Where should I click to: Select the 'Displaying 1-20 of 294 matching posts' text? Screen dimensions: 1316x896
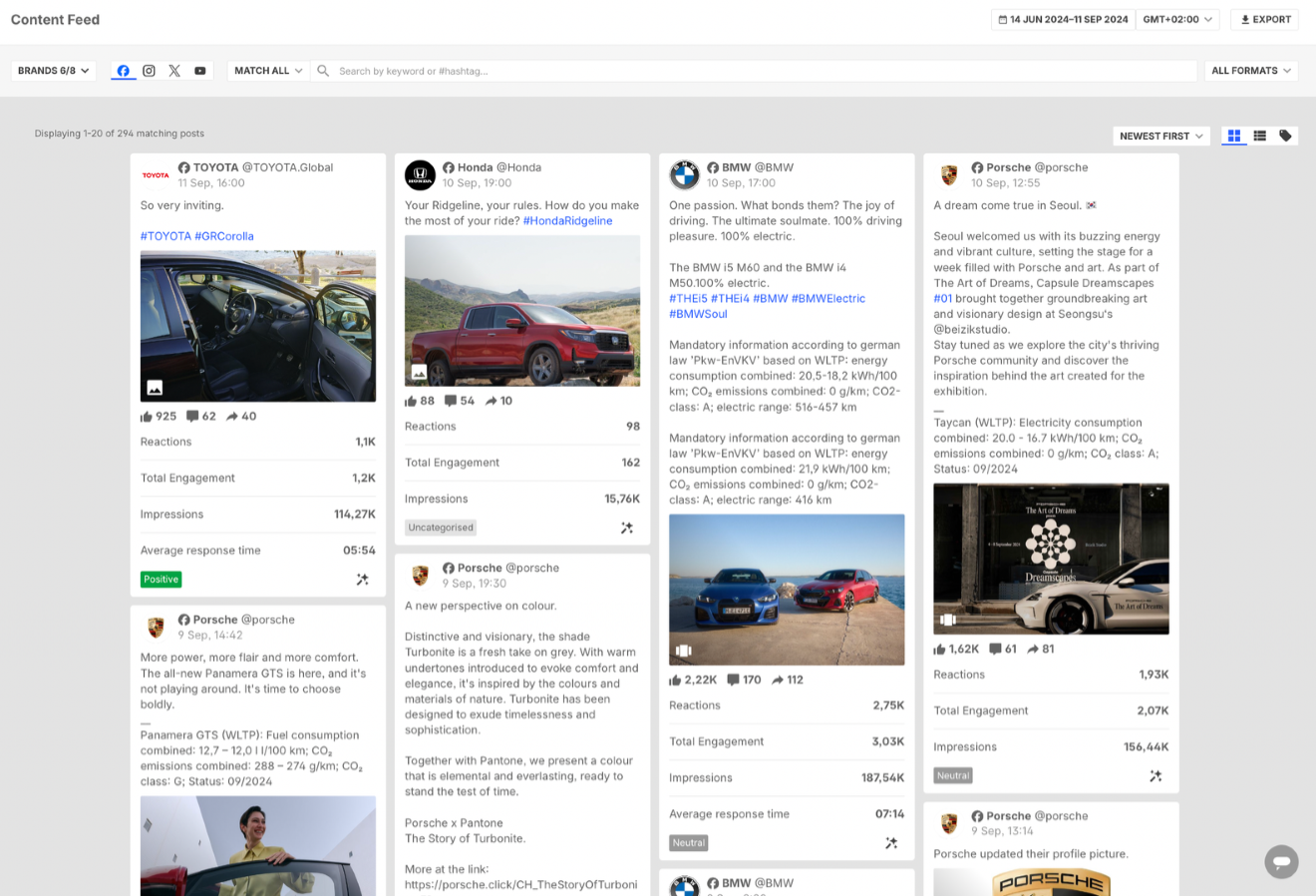[120, 134]
